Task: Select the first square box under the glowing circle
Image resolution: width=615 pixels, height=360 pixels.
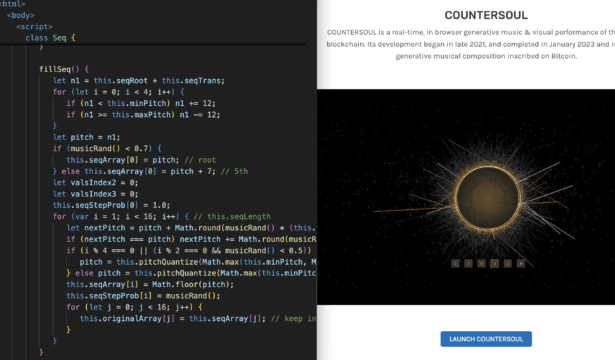Action: (x=455, y=264)
